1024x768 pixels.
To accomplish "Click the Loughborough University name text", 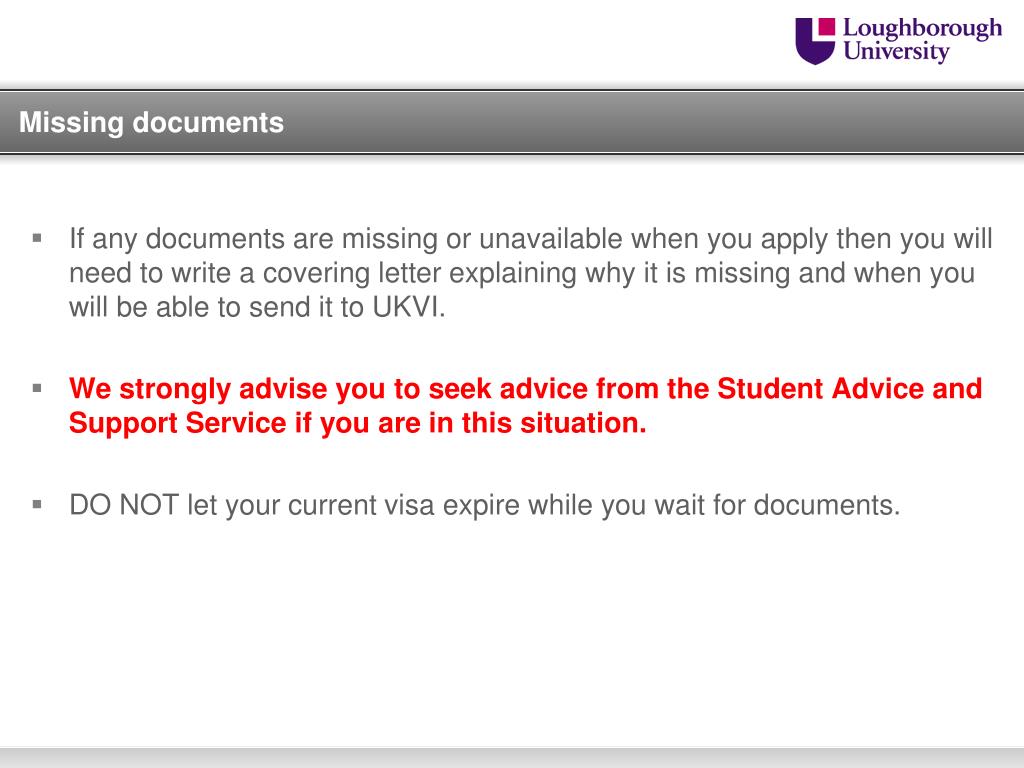I will [921, 39].
